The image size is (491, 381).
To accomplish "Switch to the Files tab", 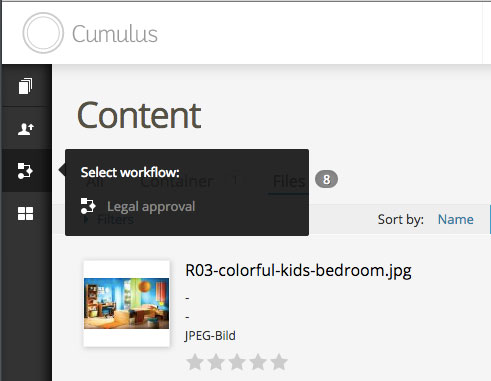I will 289,181.
